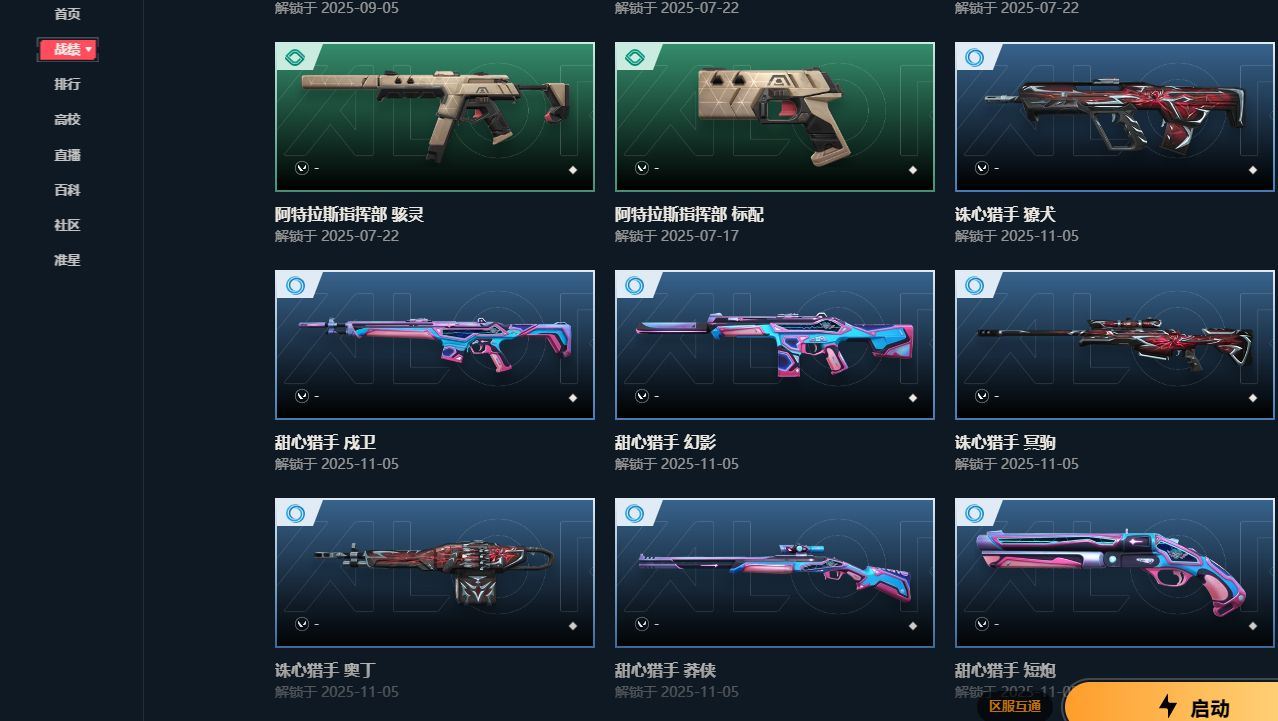Open 社区 in the sidebar
The height and width of the screenshot is (721, 1278).
point(67,225)
